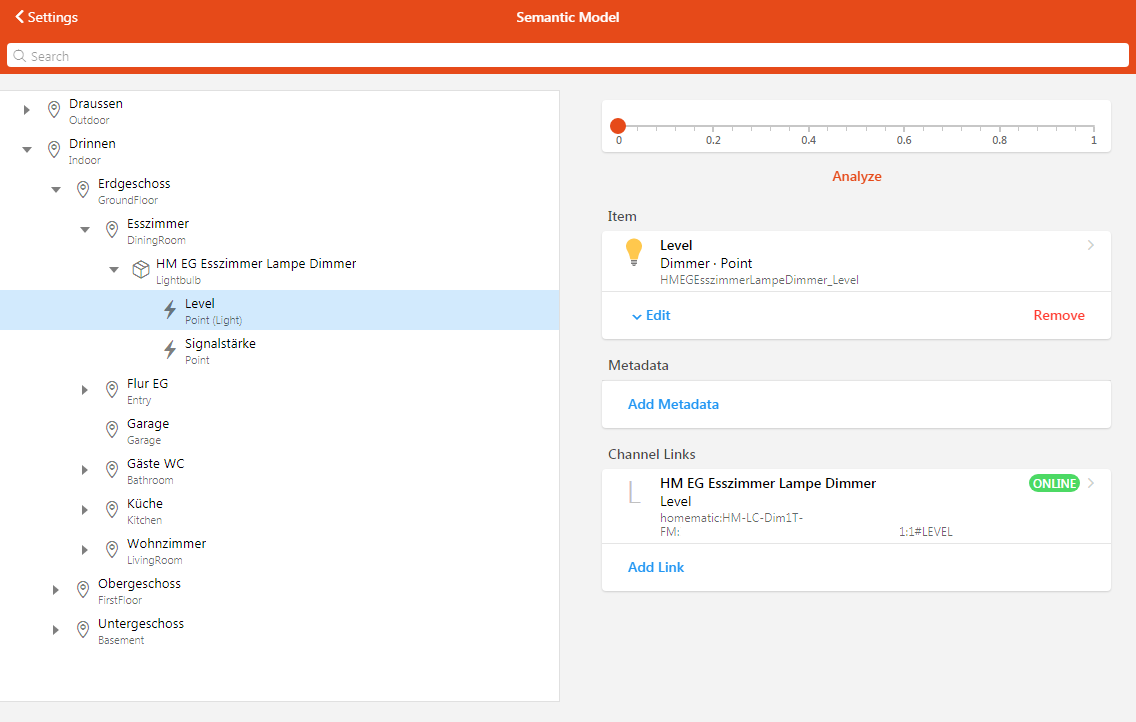This screenshot has width=1136, height=722.
Task: Click the location pin icon next to Draussen
Action: pos(54,110)
